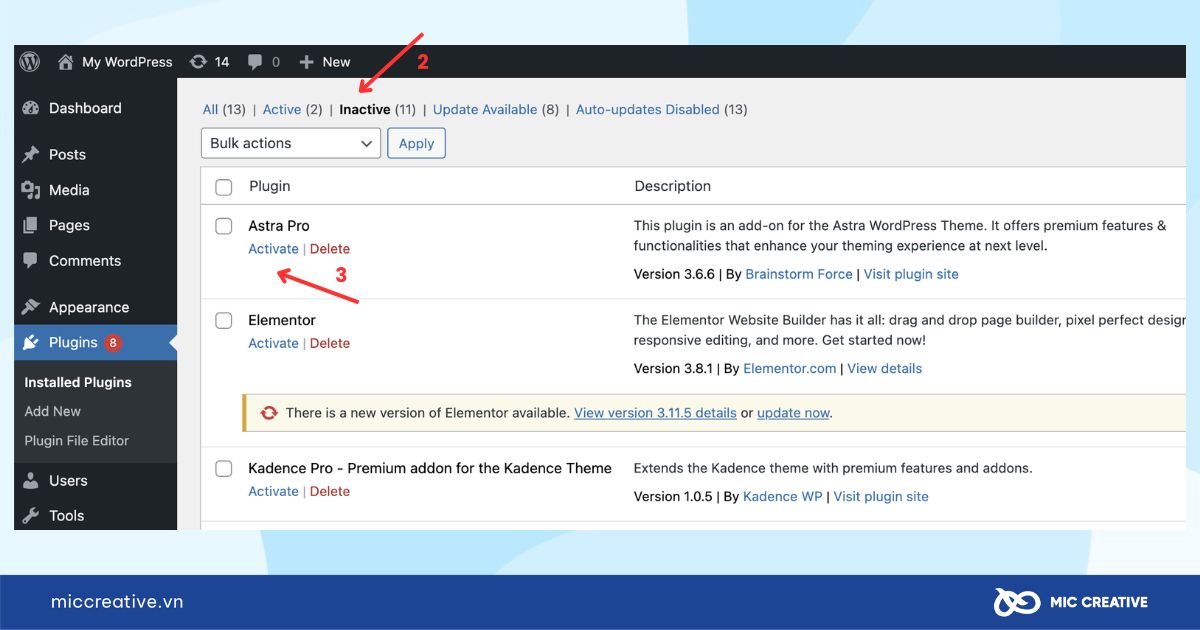
Task: Open the Posts menu
Action: [67, 154]
